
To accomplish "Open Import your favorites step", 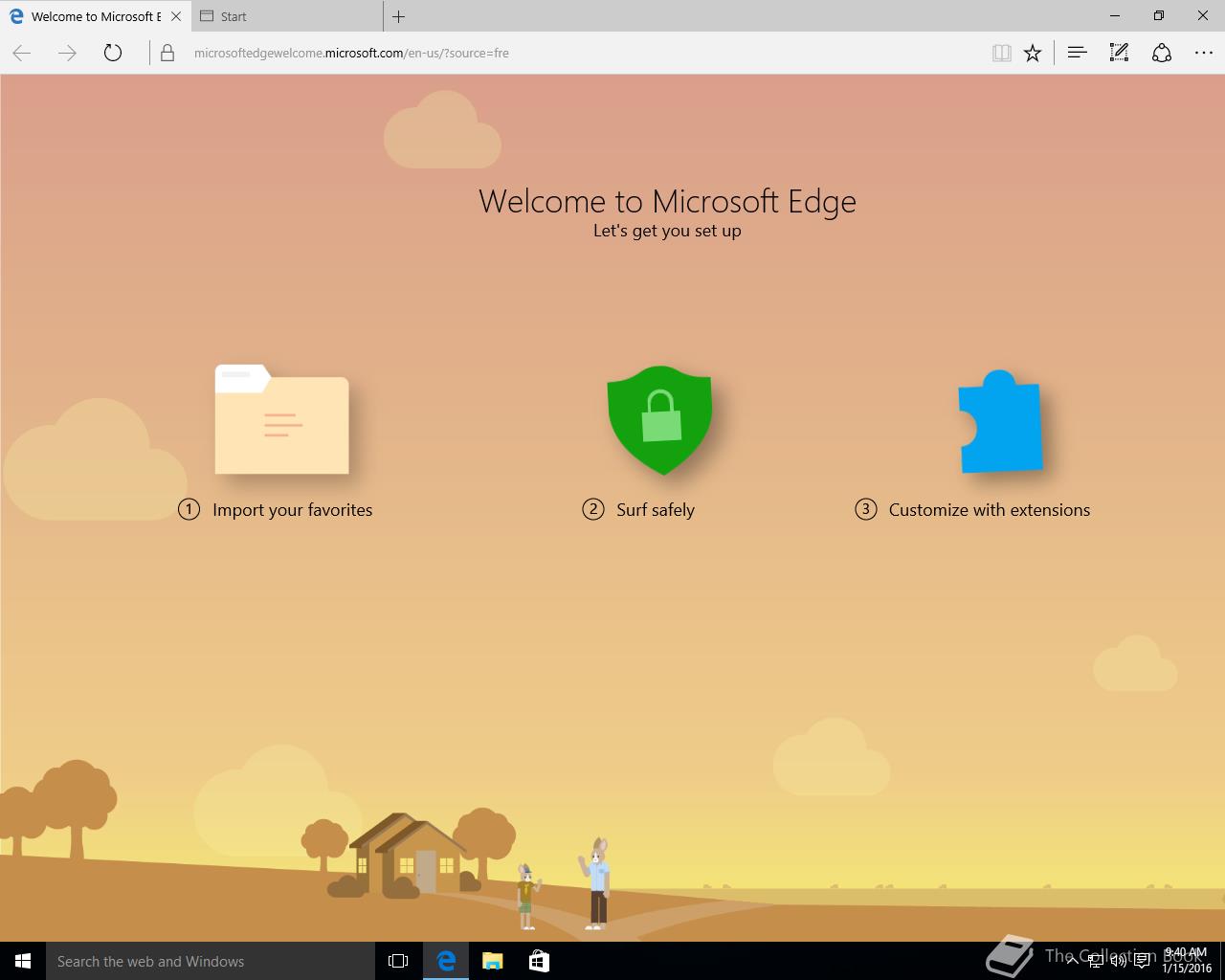I will pos(276,510).
